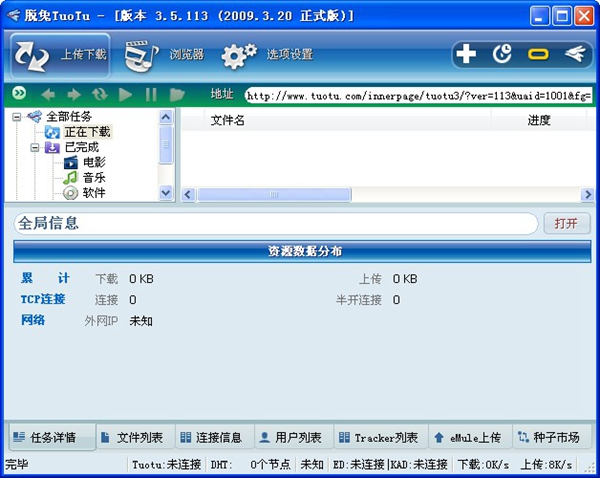Image resolution: width=600 pixels, height=478 pixels.
Task: Switch to the Tracker列表 tab
Action: click(x=378, y=437)
